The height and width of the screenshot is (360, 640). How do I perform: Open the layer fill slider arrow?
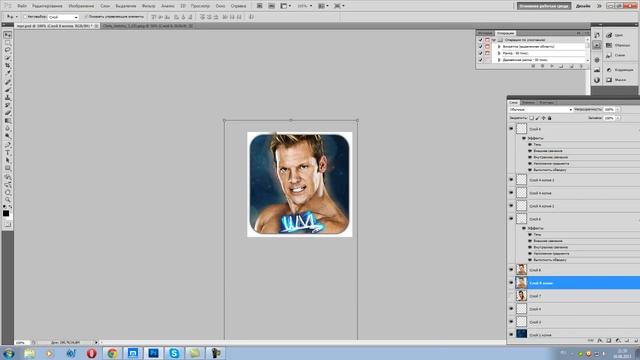[618, 118]
